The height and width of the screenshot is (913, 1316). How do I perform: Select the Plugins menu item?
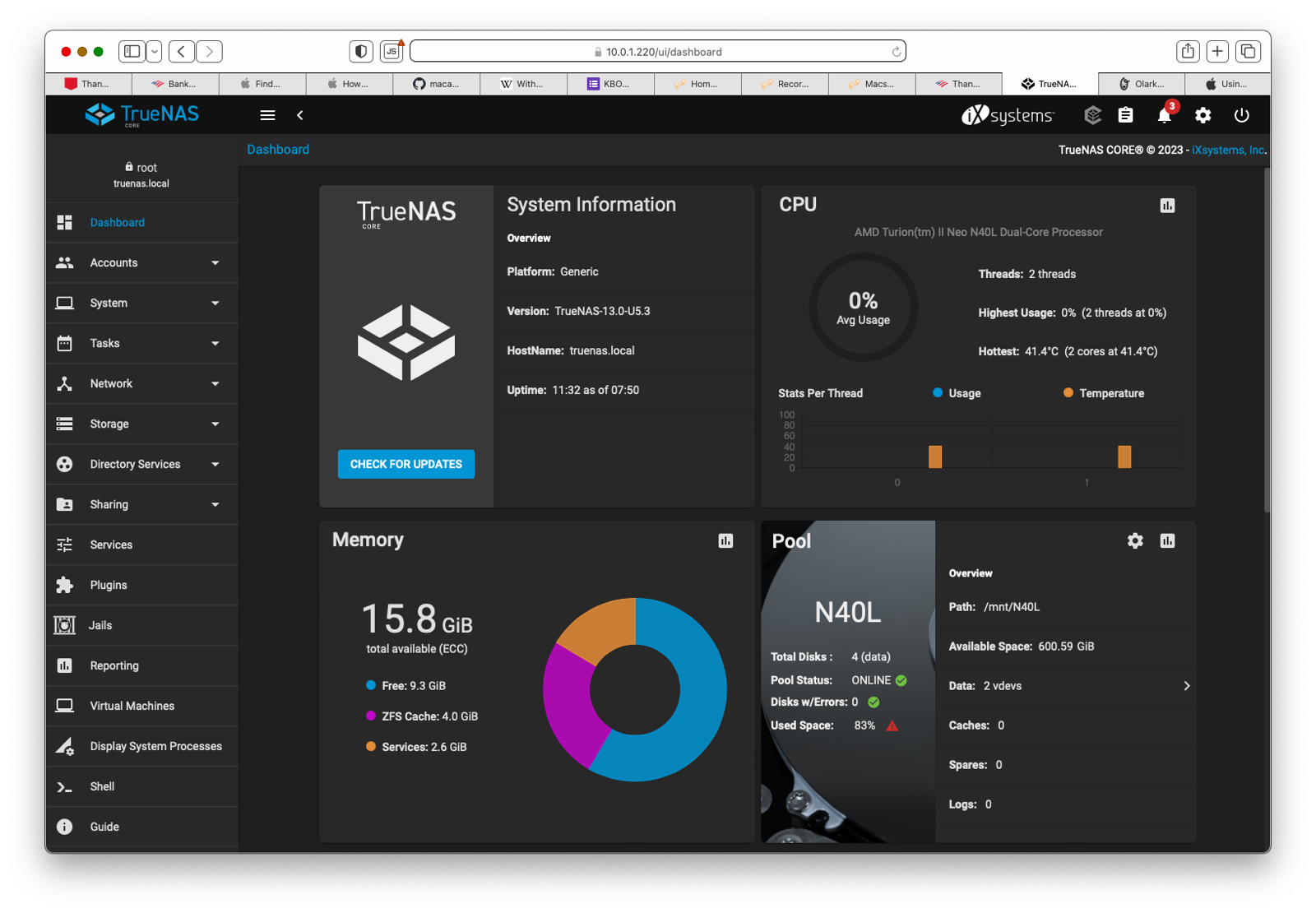(141, 585)
